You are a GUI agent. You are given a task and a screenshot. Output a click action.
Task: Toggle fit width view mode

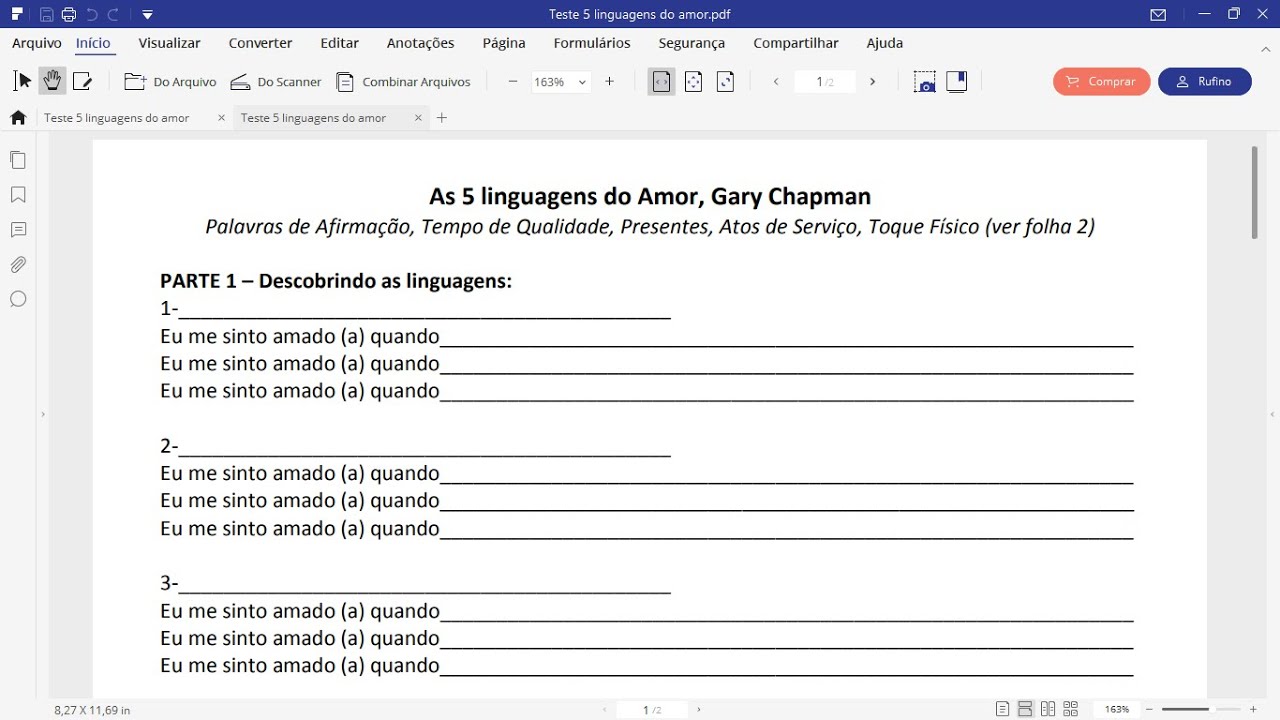661,82
